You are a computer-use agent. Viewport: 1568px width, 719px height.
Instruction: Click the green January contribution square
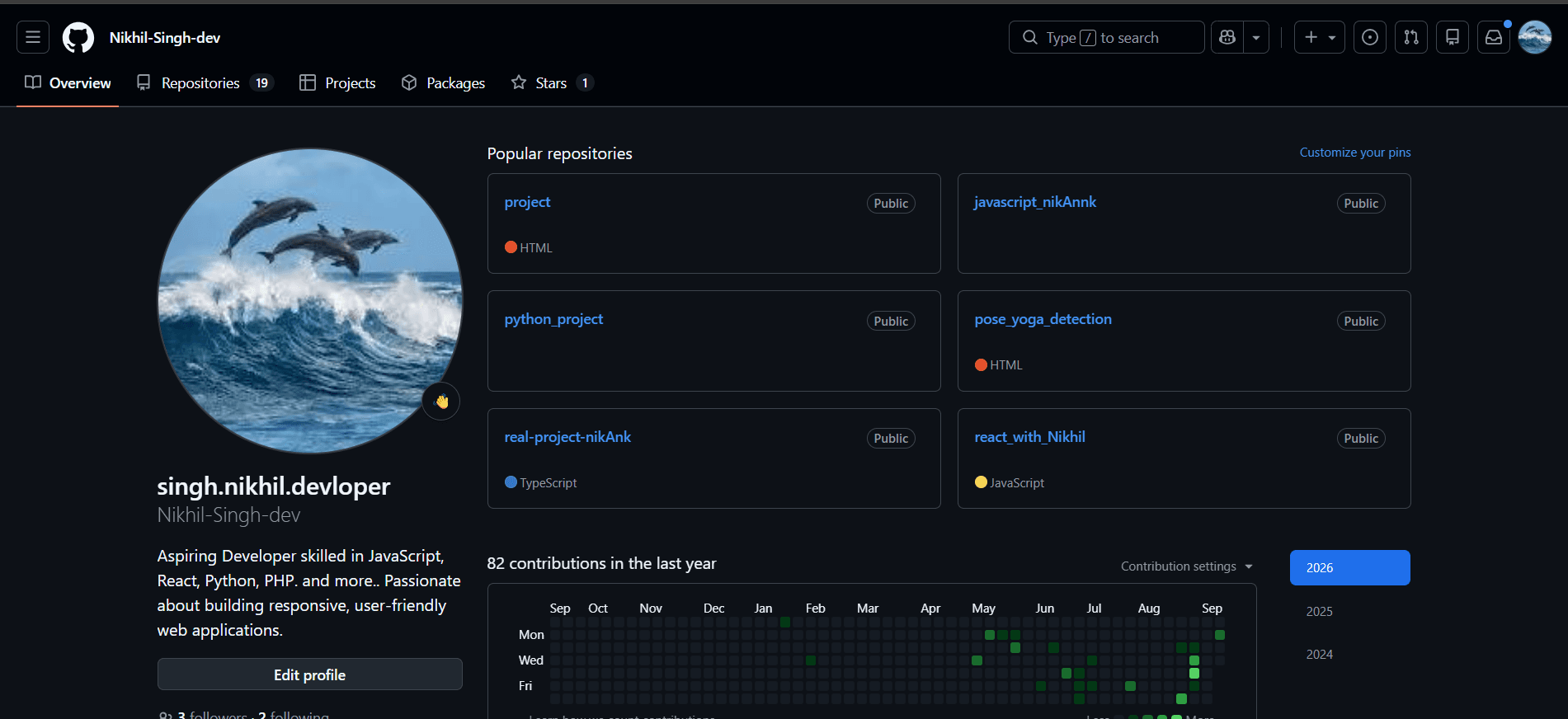point(785,622)
